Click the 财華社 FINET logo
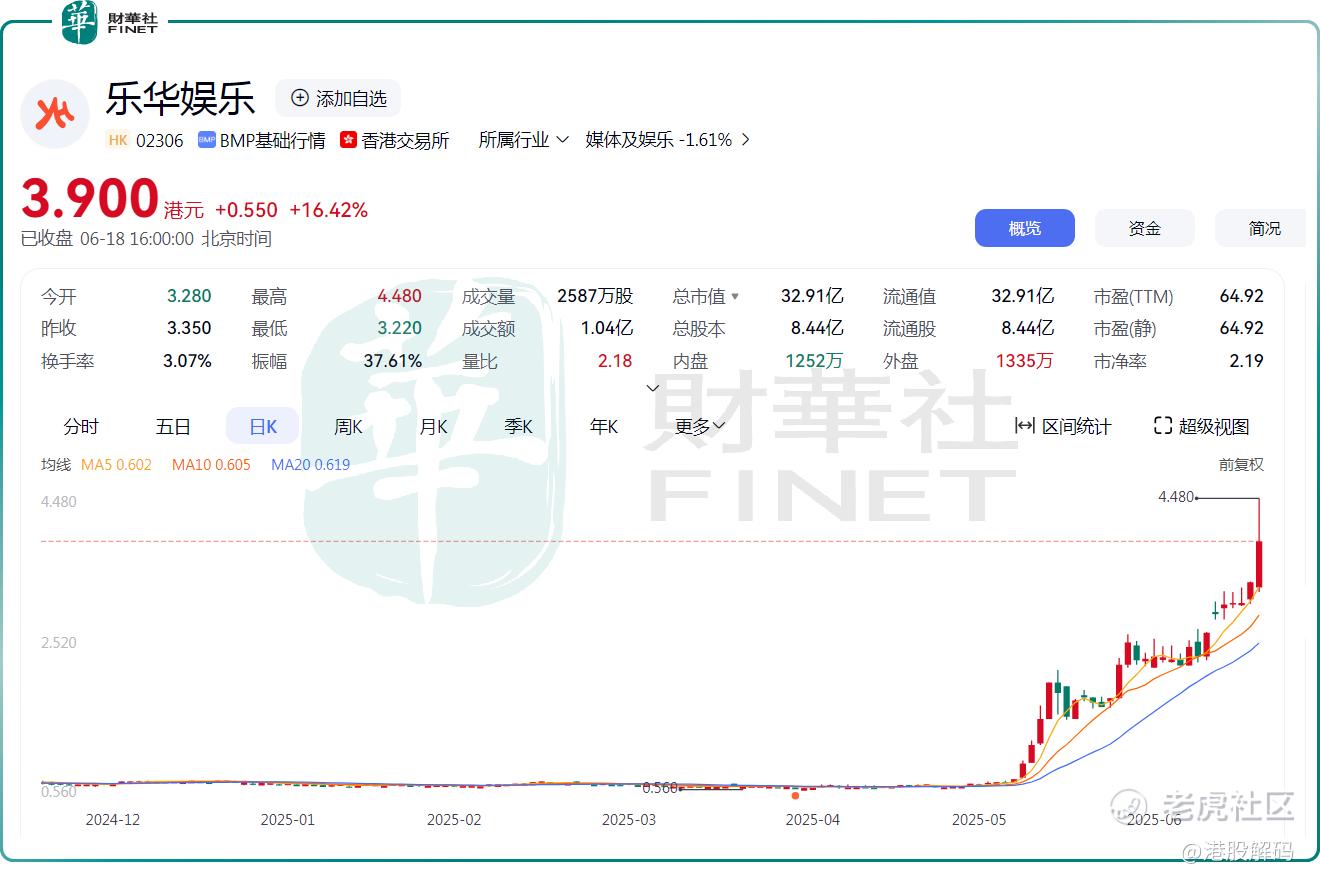The height and width of the screenshot is (882, 1320). point(110,22)
